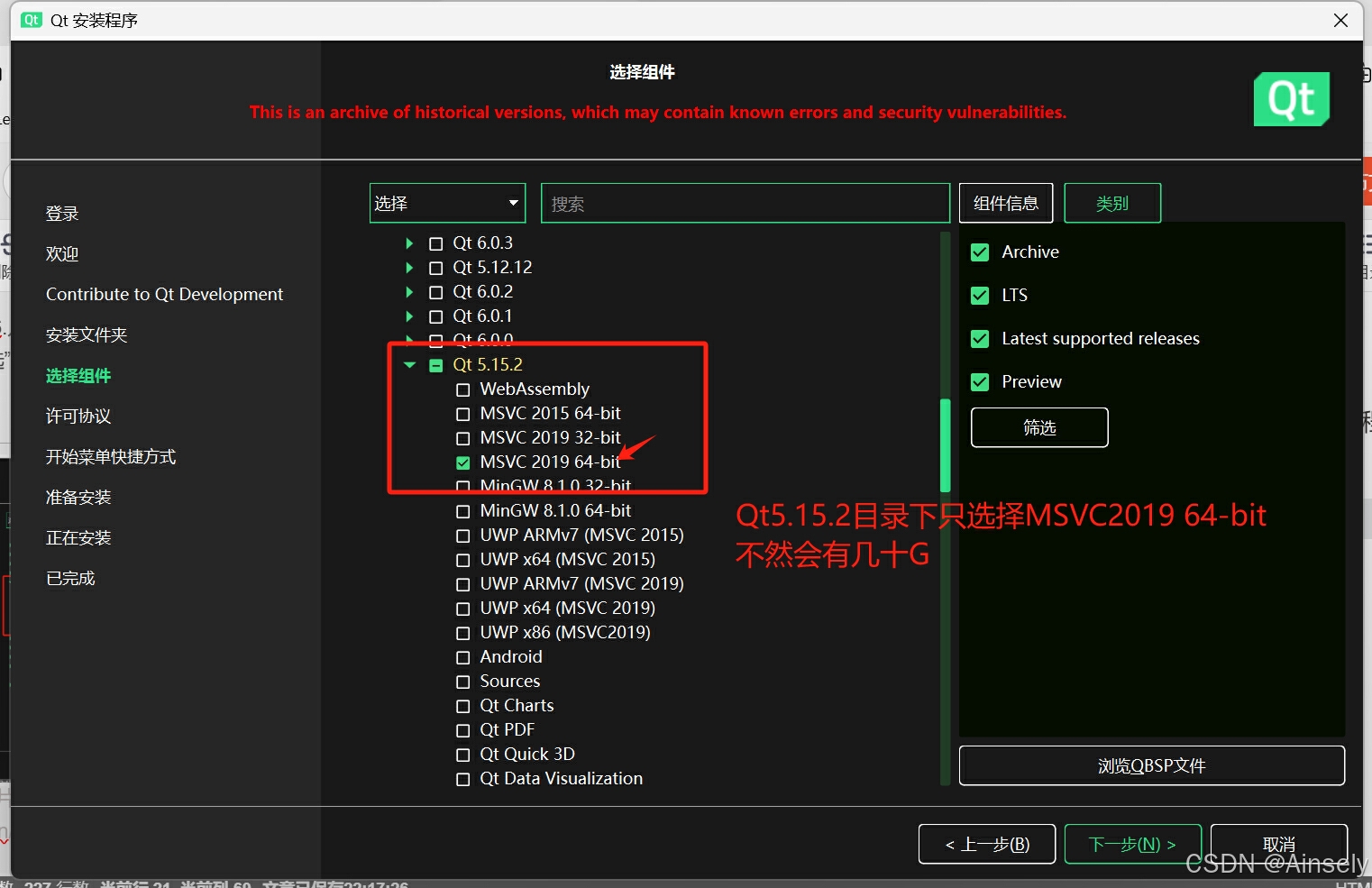
Task: Check the Qt Quick 3D component
Action: coord(463,755)
